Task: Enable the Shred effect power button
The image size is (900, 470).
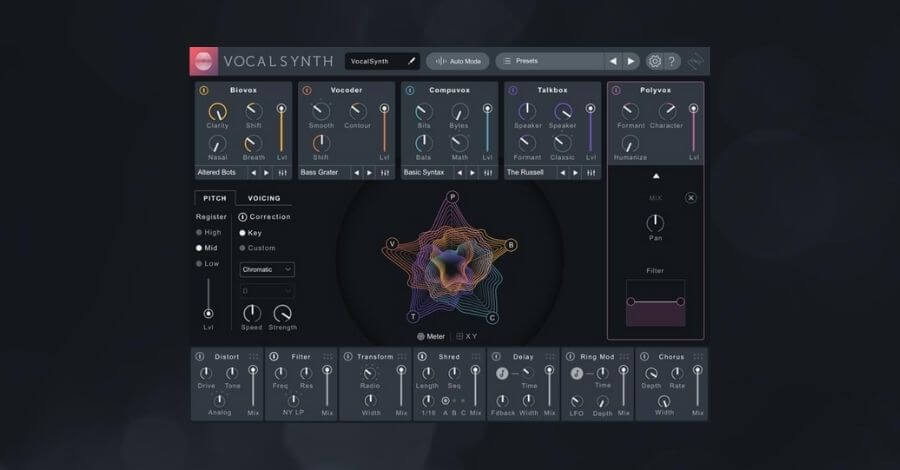Action: pos(422,356)
